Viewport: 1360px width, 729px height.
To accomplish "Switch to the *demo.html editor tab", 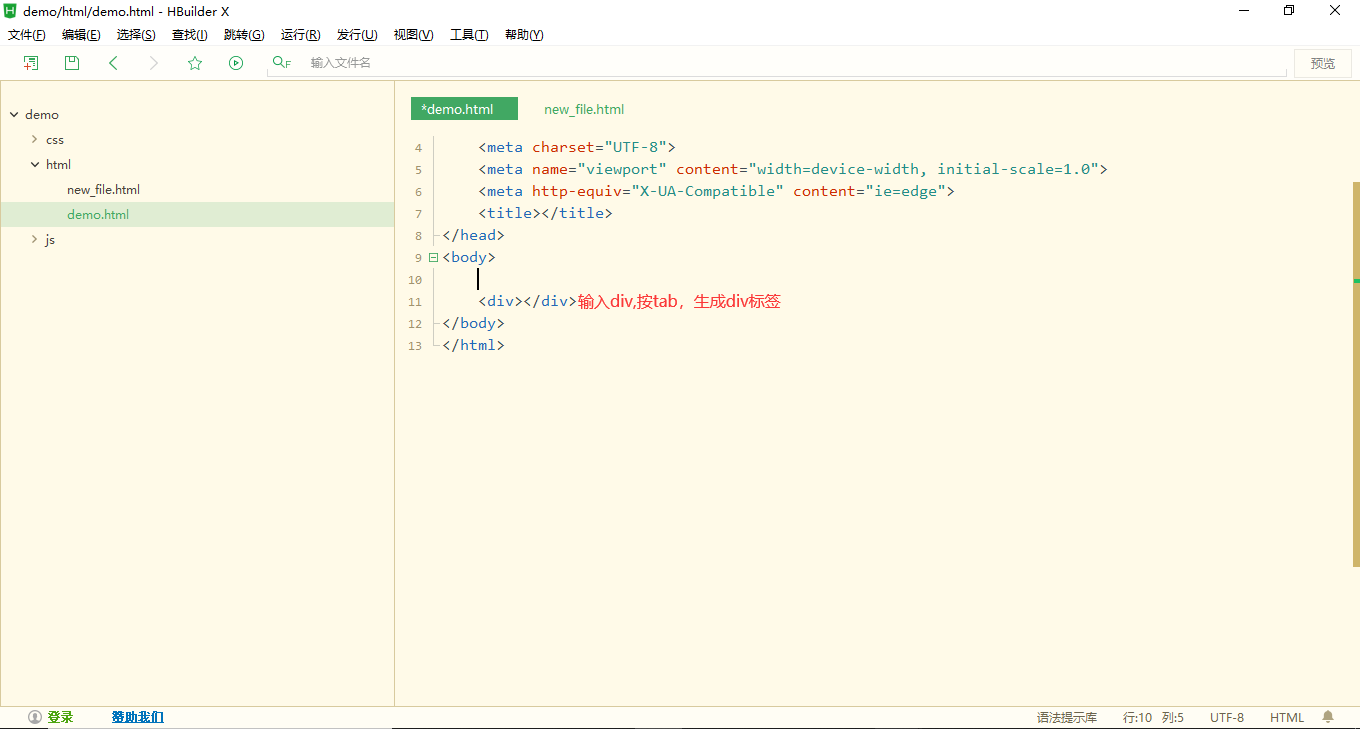I will tap(464, 109).
